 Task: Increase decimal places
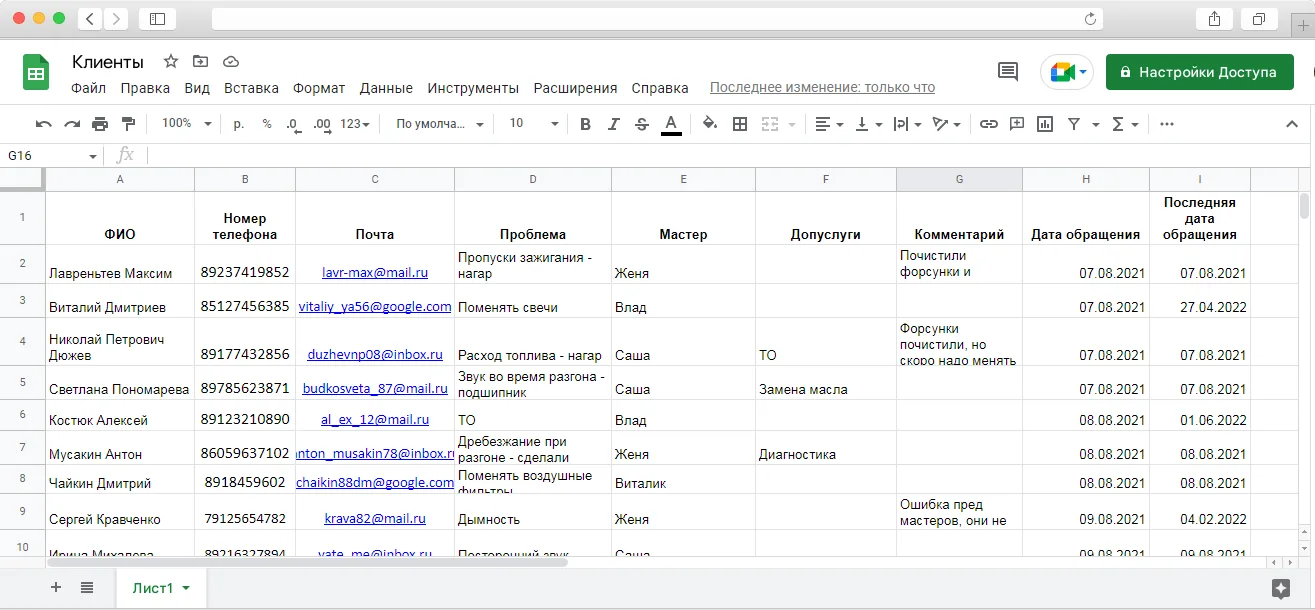coord(322,124)
